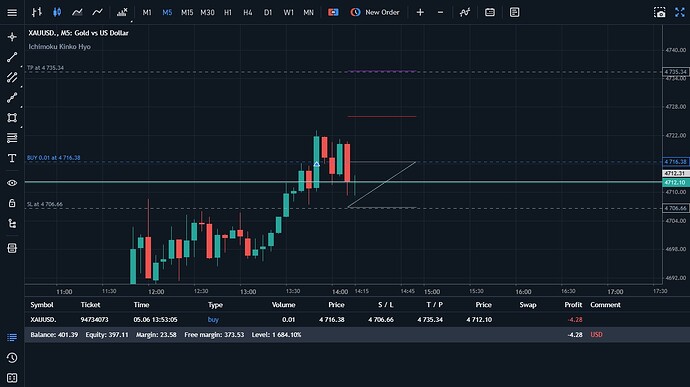The image size is (690, 387).
Task: Click the 4 706.66 SL price tag on axis
Action: click(x=675, y=208)
